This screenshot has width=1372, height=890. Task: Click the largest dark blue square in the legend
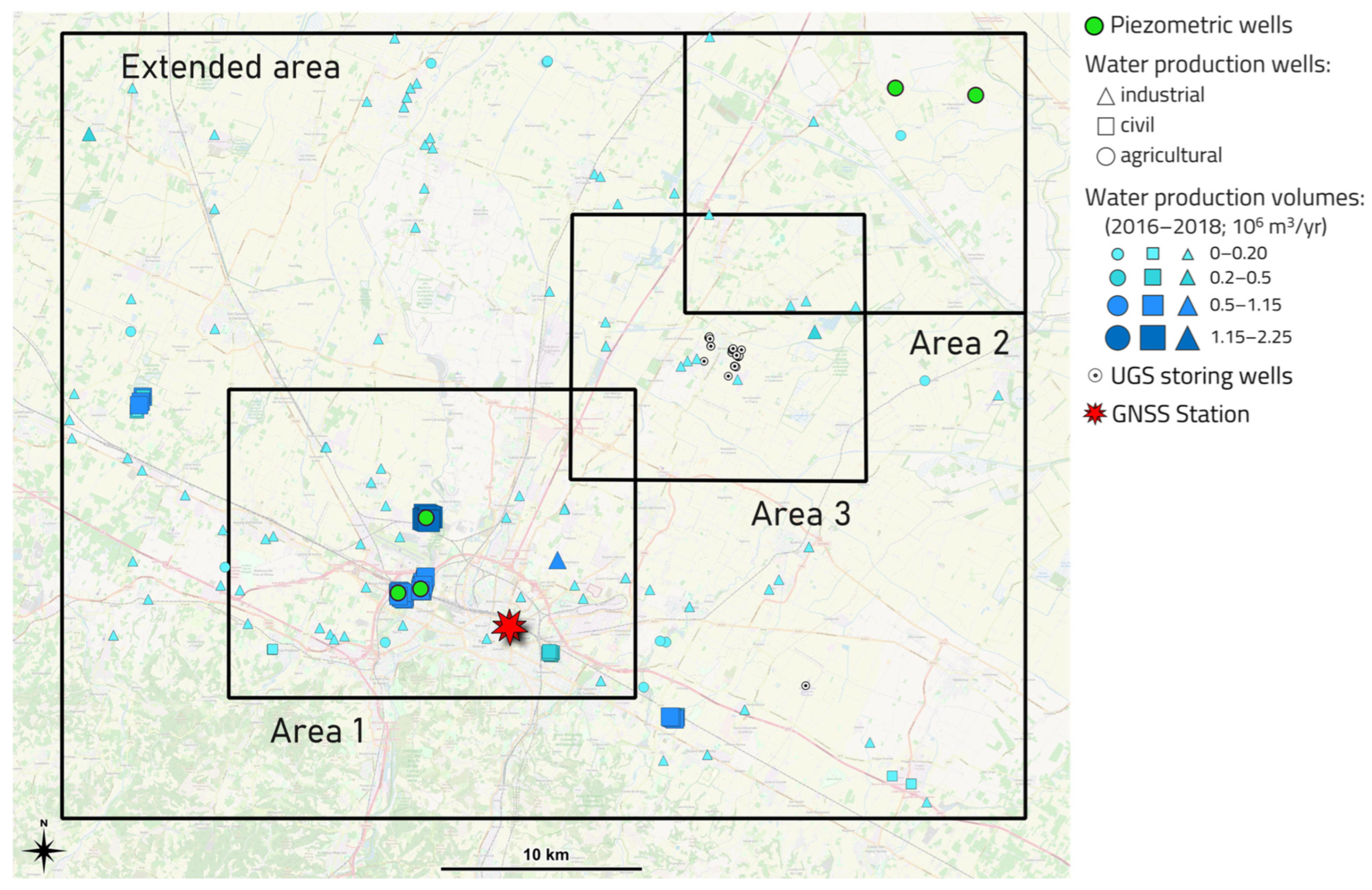click(x=1152, y=338)
